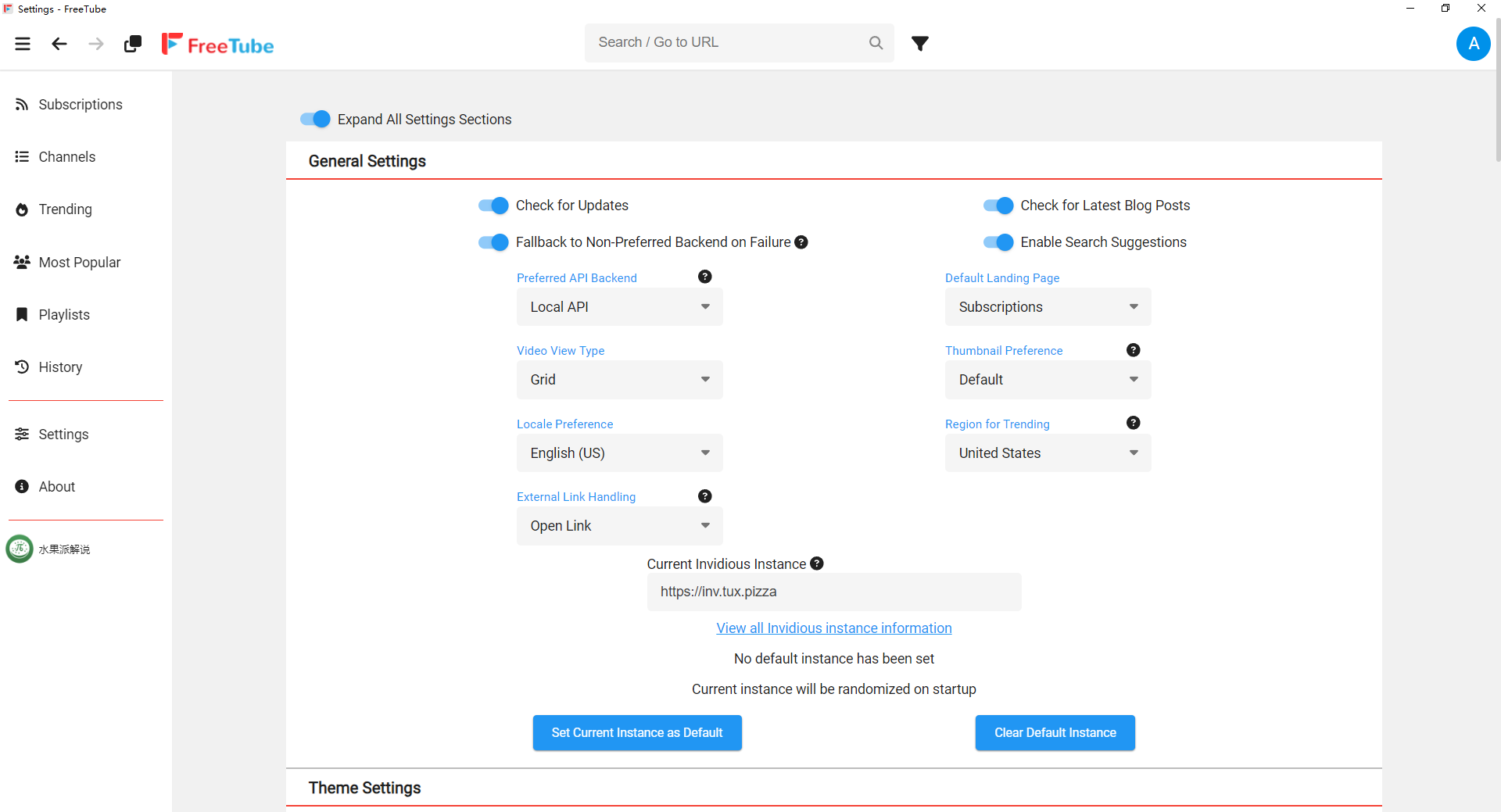The image size is (1501, 812).
Task: Open Settings label in sidebar
Action: click(x=63, y=434)
